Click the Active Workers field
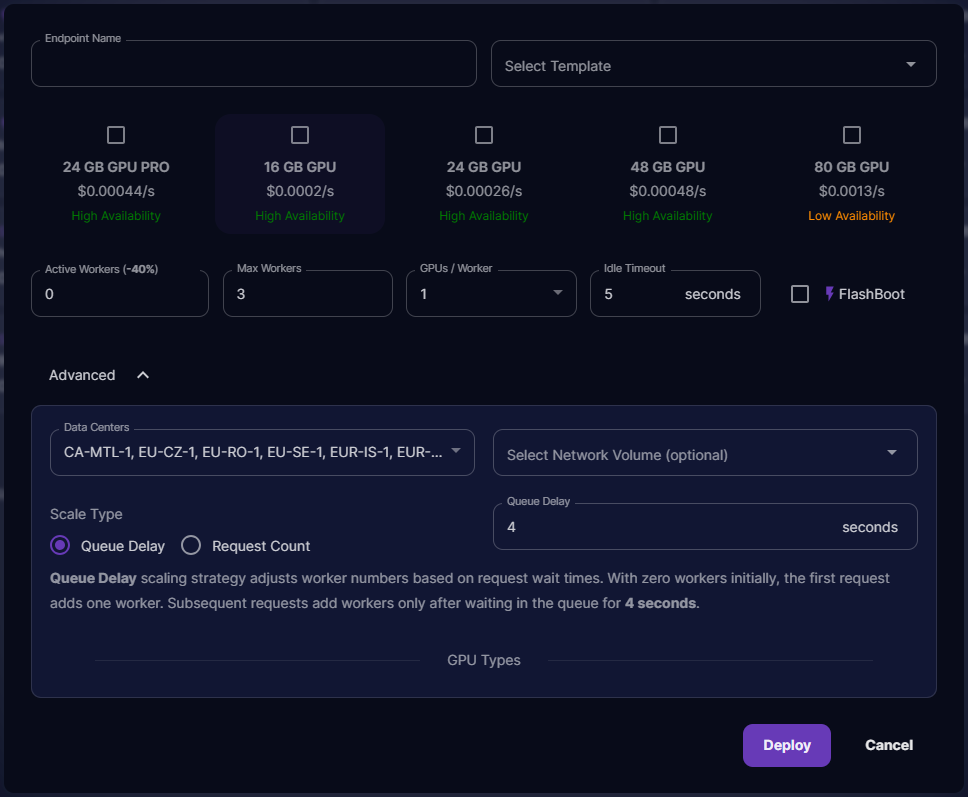Screen dimensions: 968x797 click(x=120, y=294)
